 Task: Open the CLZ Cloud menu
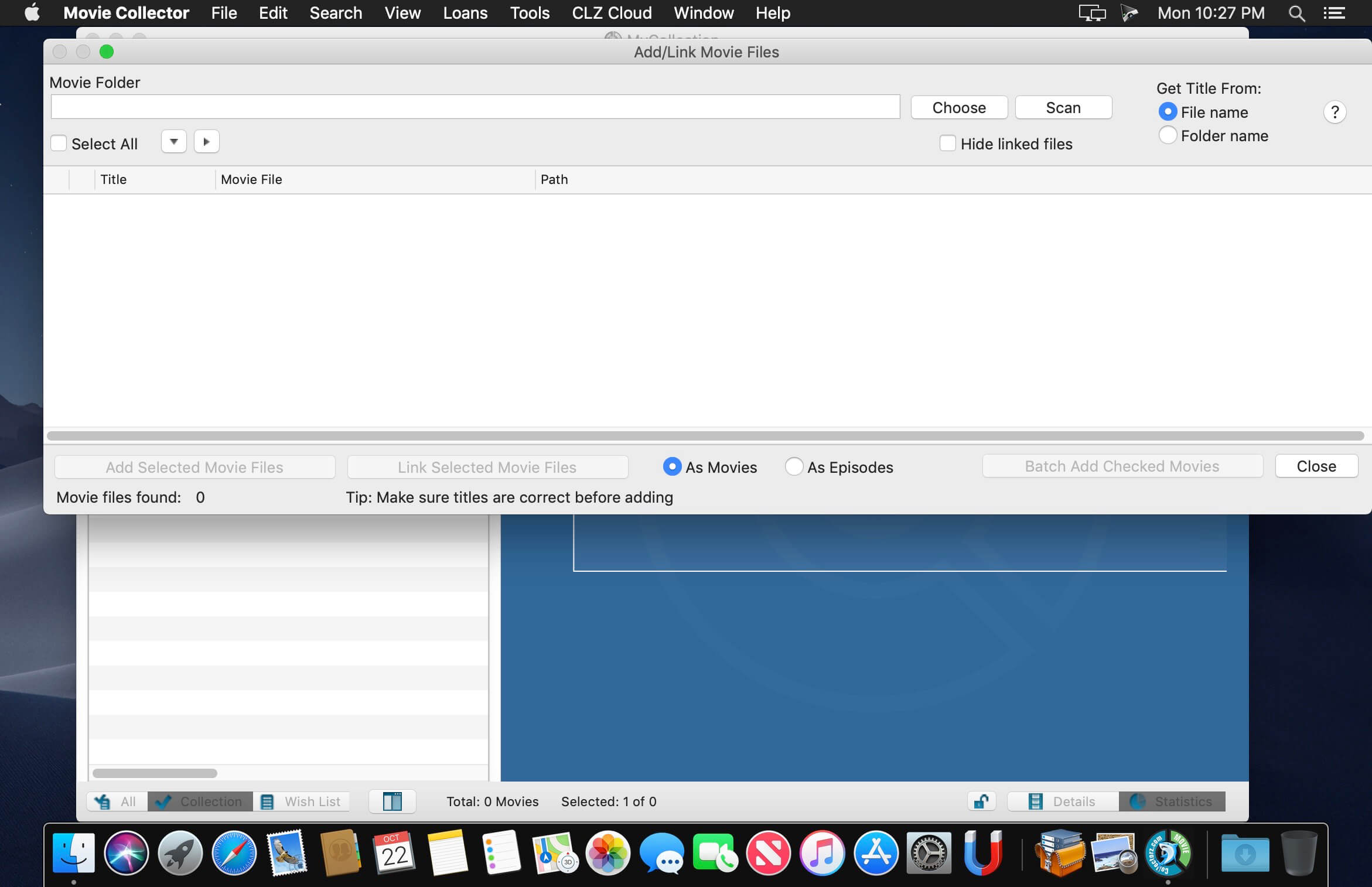tap(611, 13)
